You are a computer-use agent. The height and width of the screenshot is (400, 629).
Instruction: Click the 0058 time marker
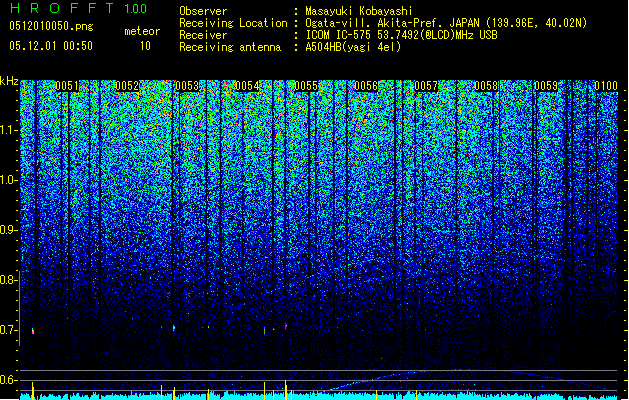coord(486,86)
